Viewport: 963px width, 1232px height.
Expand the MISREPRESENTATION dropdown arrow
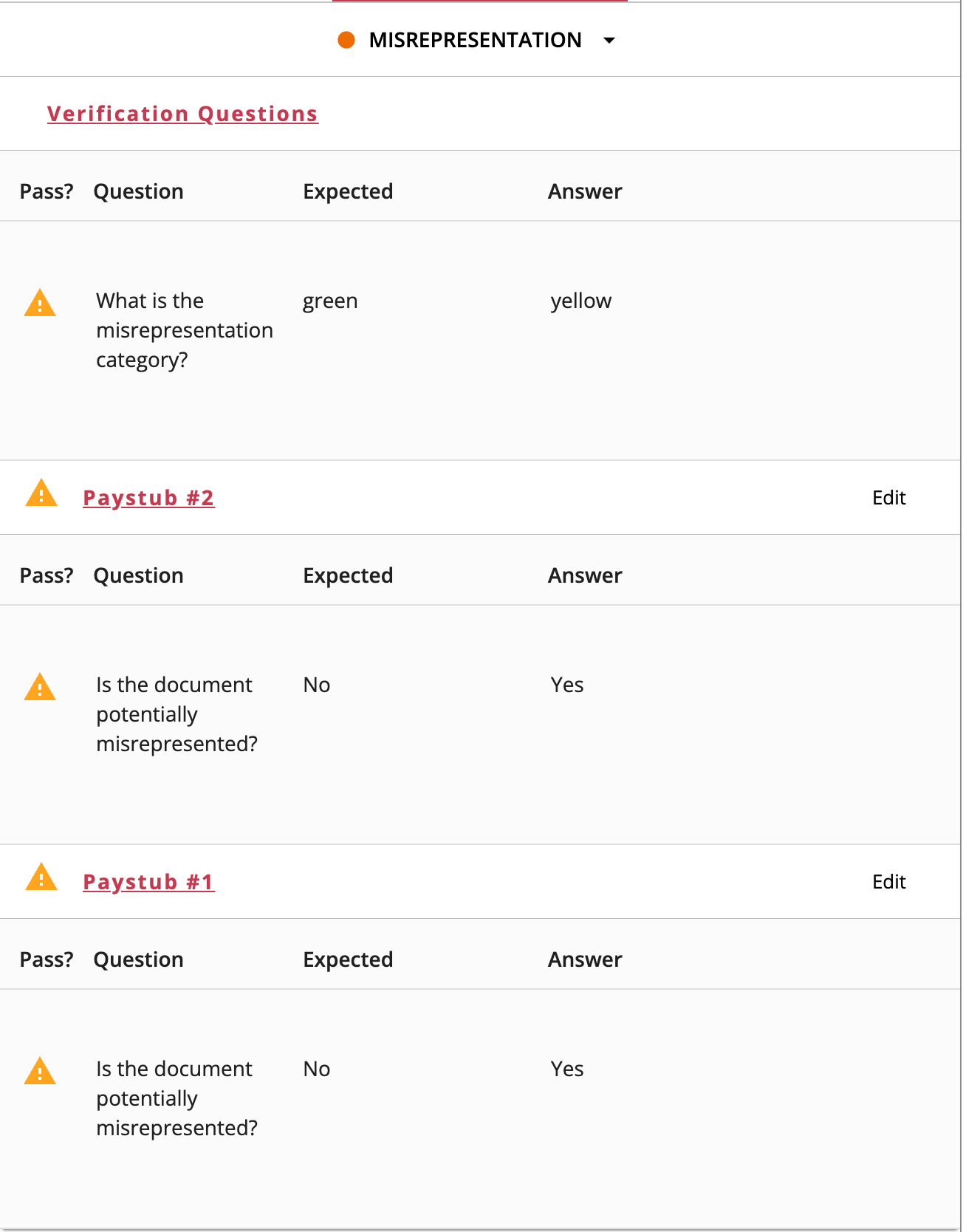pyautogui.click(x=609, y=41)
